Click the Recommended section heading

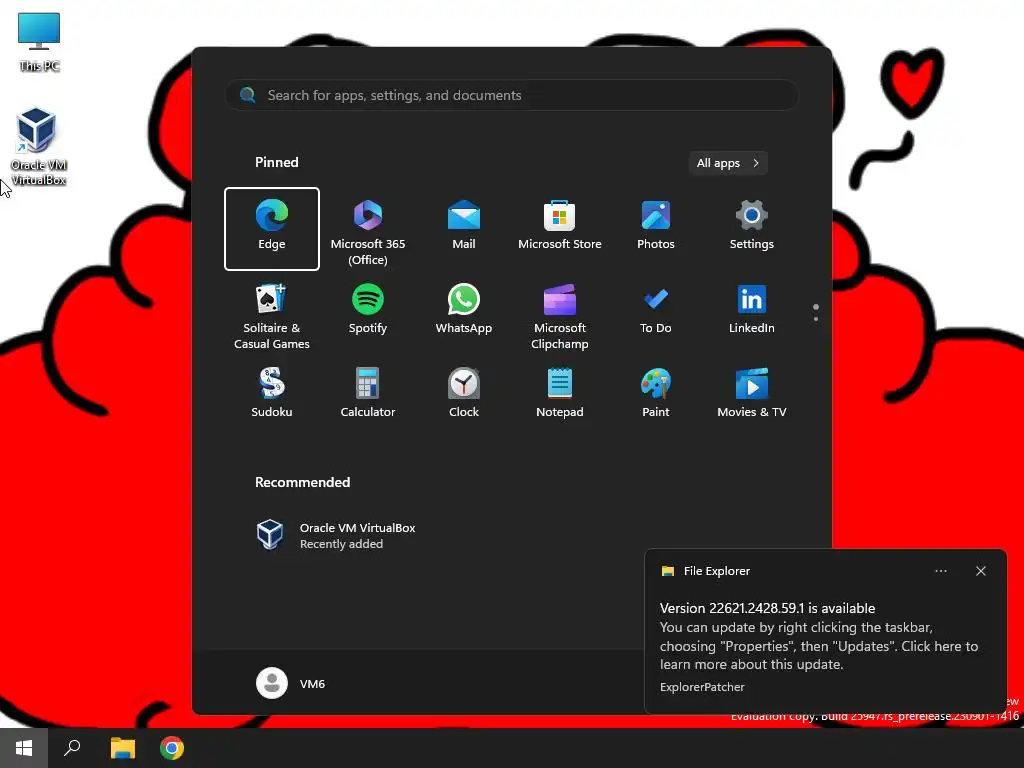coord(302,482)
